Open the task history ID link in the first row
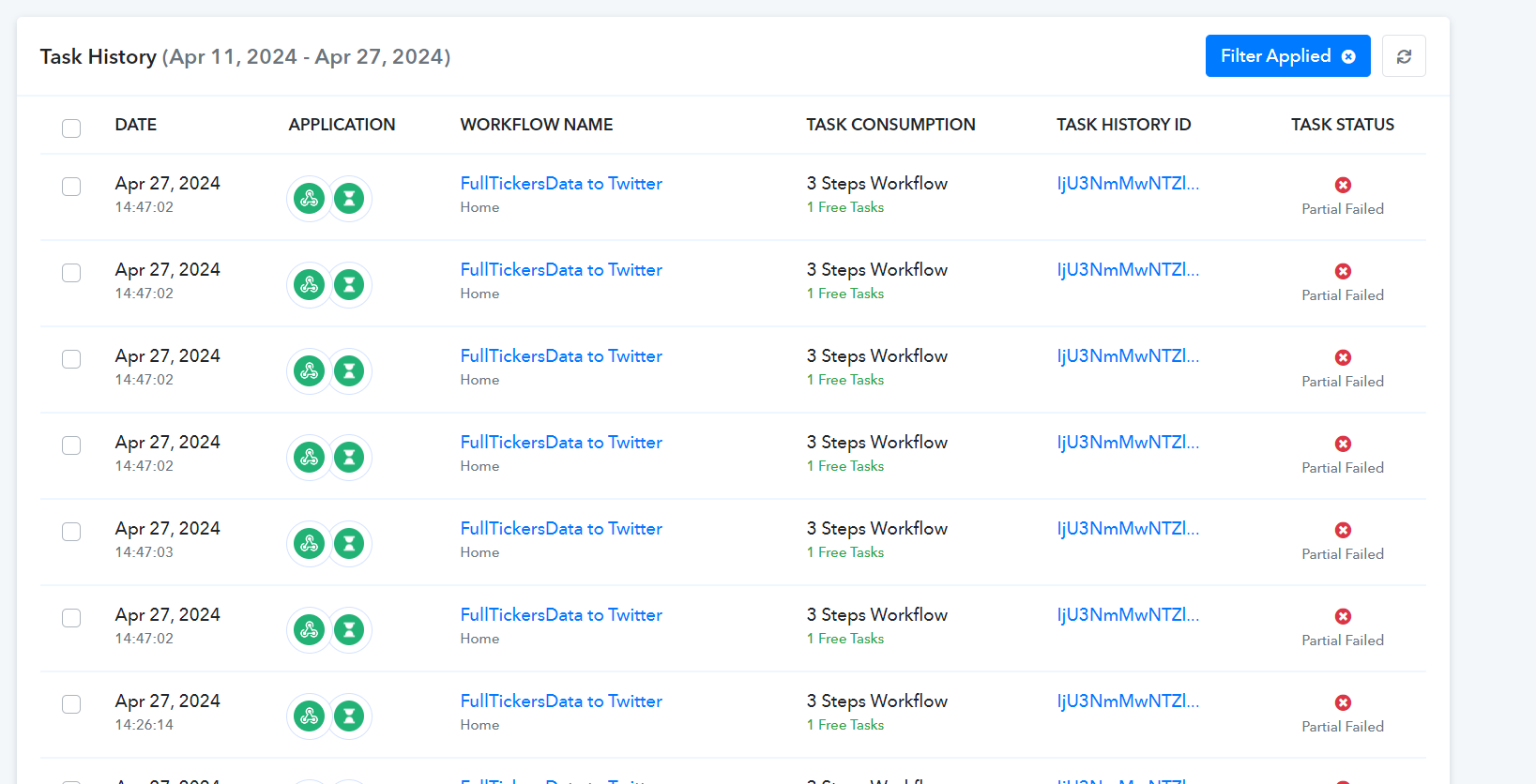The width and height of the screenshot is (1536, 784). [x=1128, y=184]
